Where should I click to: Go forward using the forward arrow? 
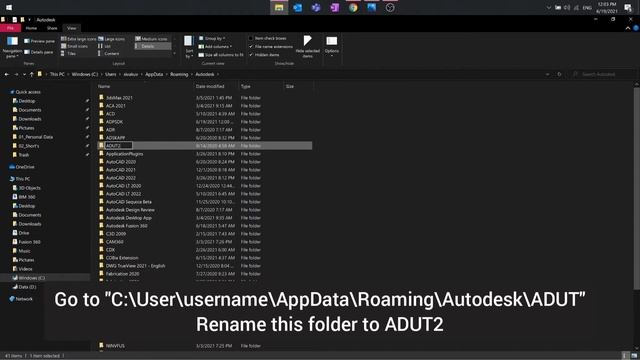coord(16,74)
